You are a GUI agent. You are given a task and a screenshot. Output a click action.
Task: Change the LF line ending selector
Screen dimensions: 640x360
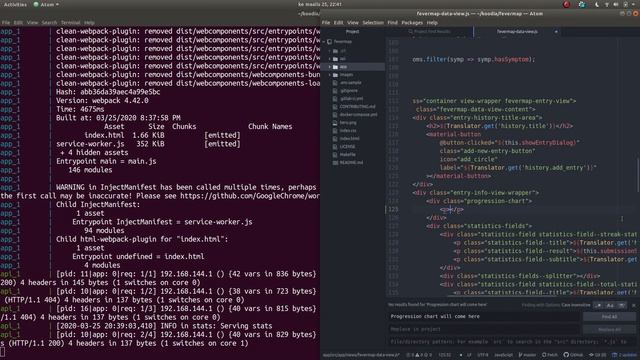469,355
